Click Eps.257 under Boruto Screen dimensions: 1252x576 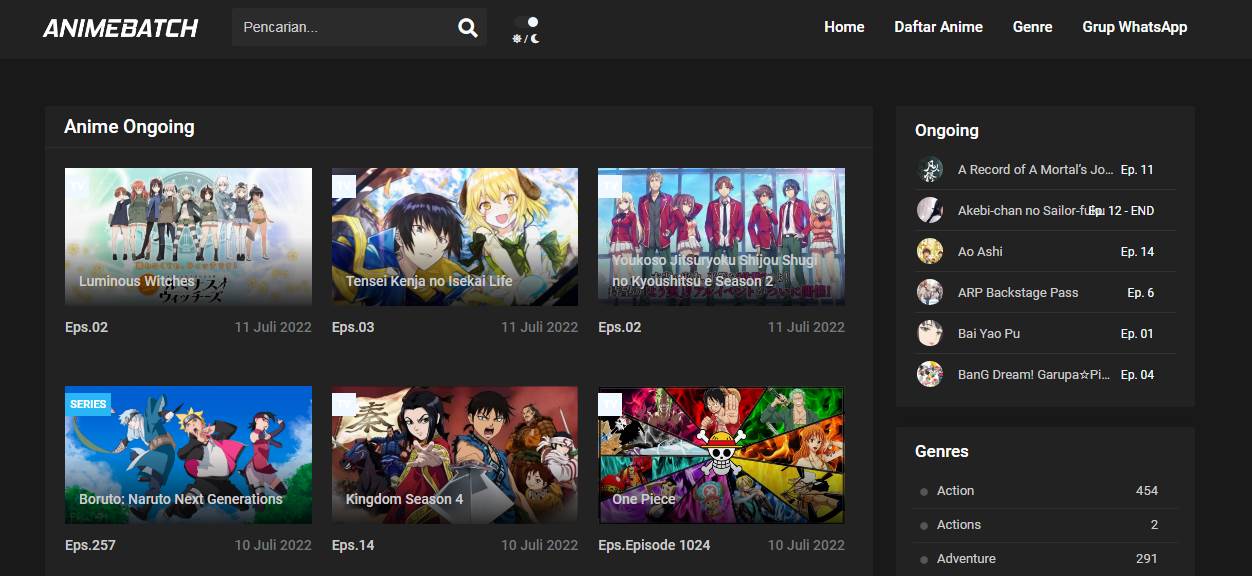click(90, 545)
